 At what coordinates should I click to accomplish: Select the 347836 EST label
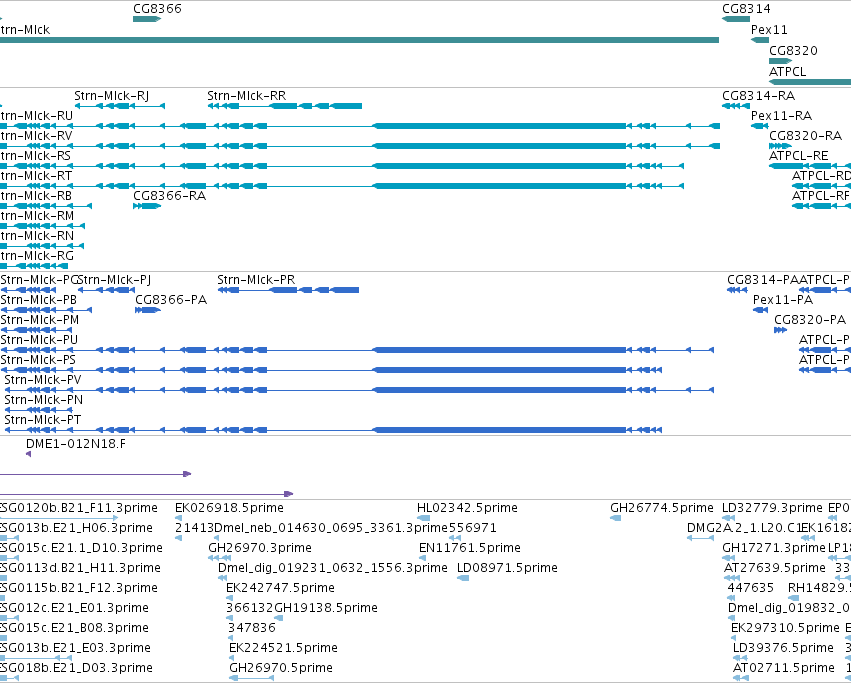click(252, 628)
